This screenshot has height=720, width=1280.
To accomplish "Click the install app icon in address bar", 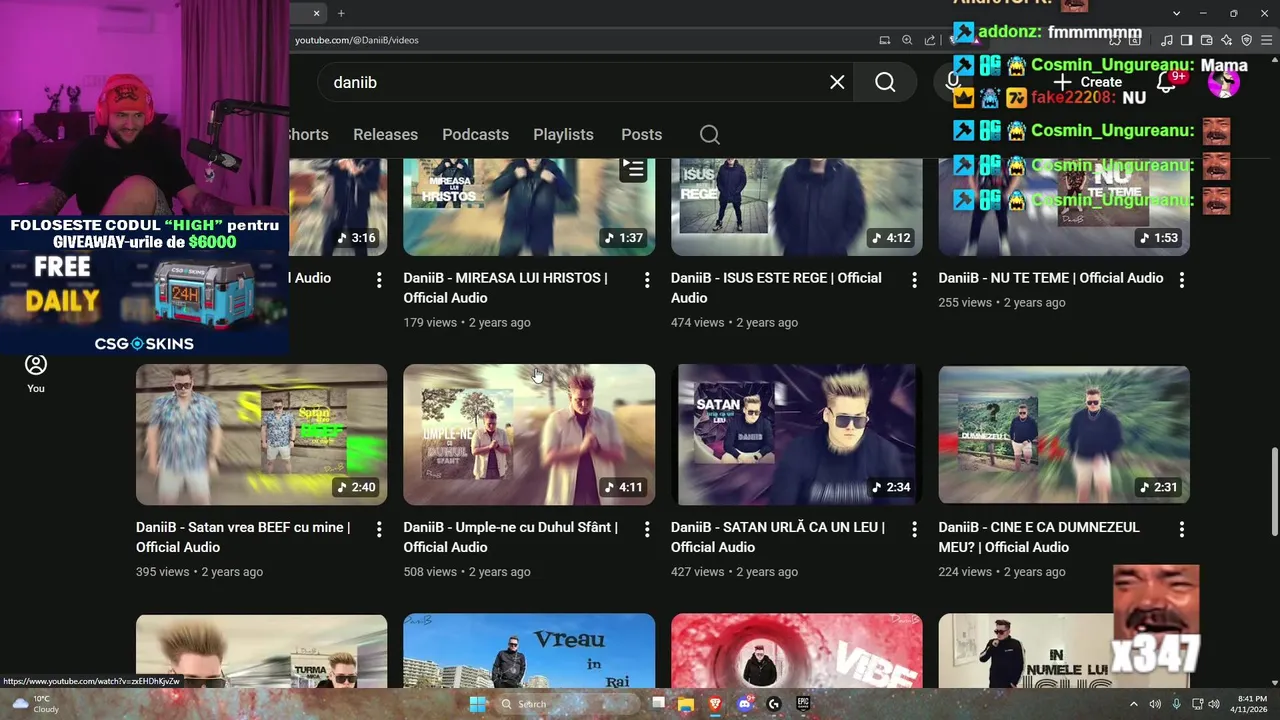I will point(885,40).
